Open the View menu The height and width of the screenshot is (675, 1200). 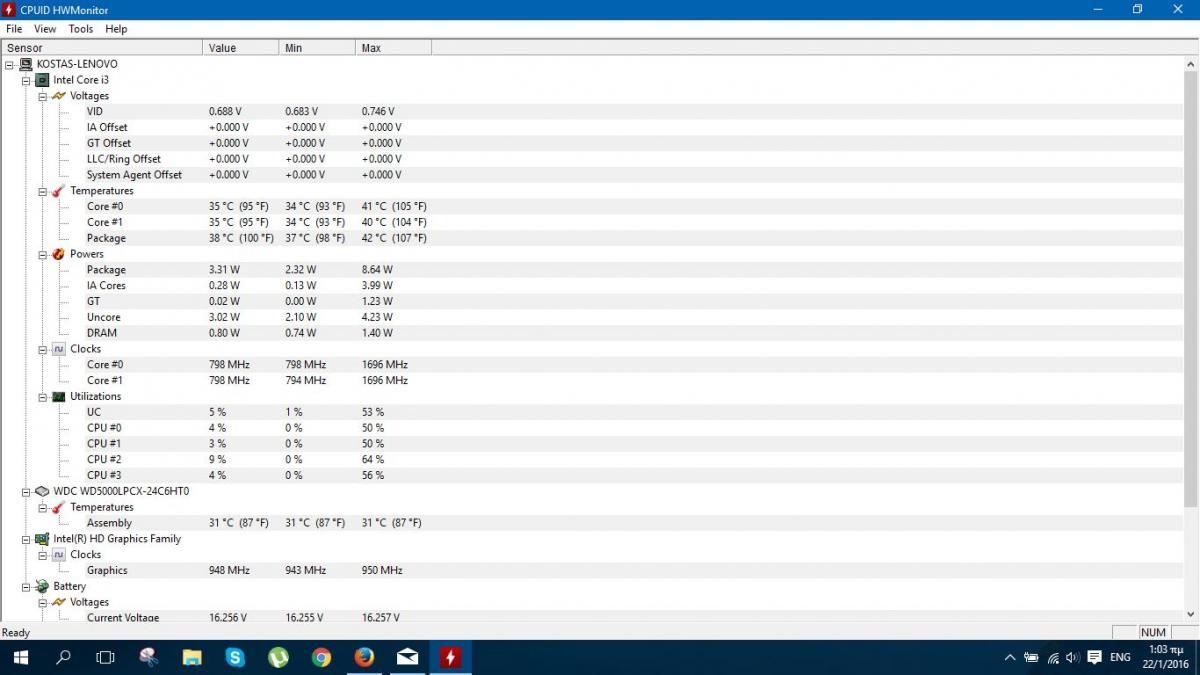(x=45, y=29)
